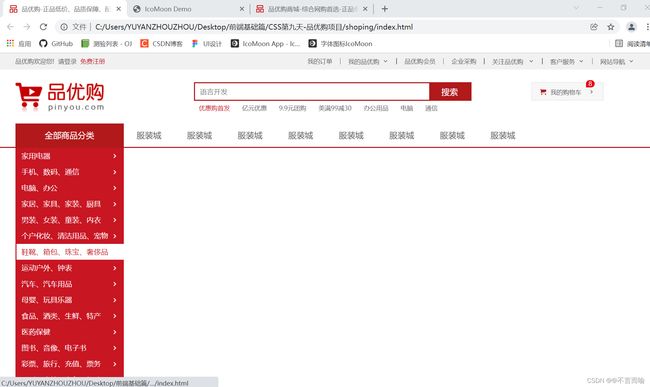Go back using the browser back arrow
The width and height of the screenshot is (650, 387).
click(x=10, y=27)
